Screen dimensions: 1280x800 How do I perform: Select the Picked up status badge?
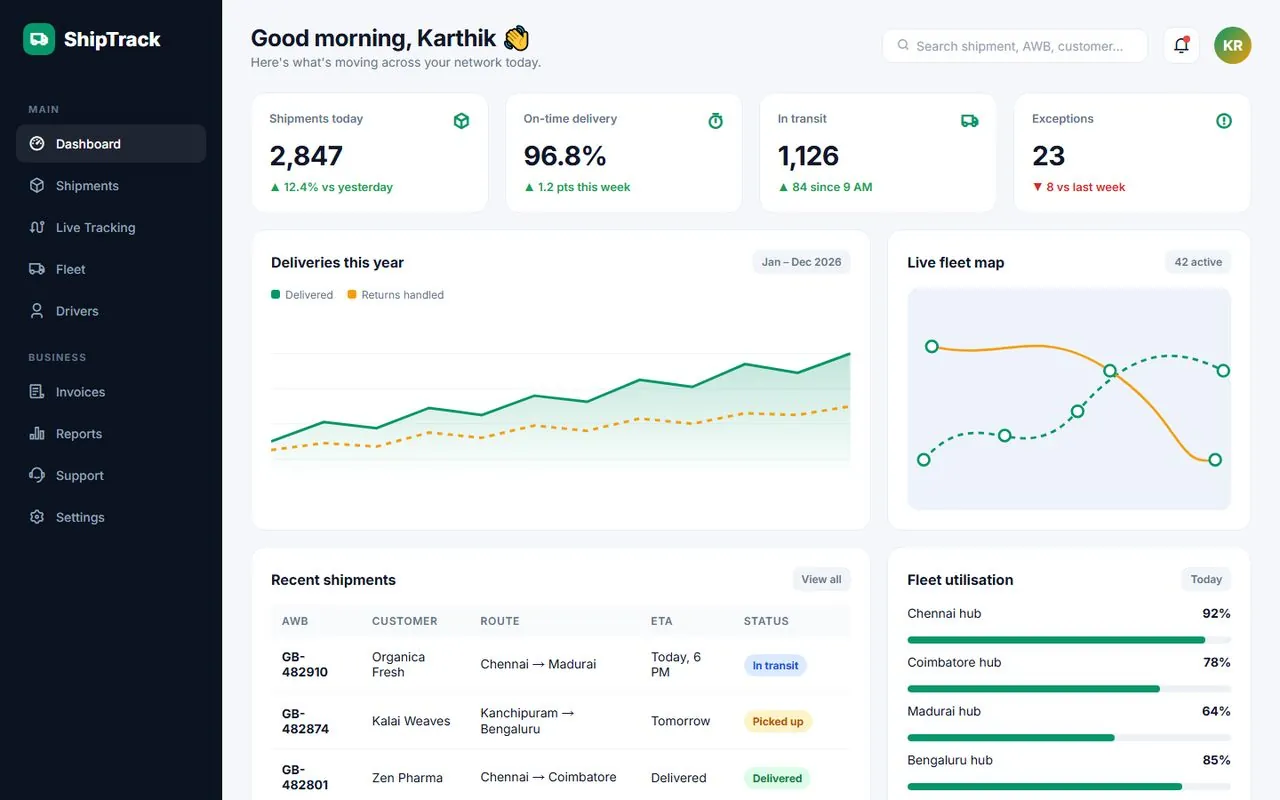click(778, 721)
